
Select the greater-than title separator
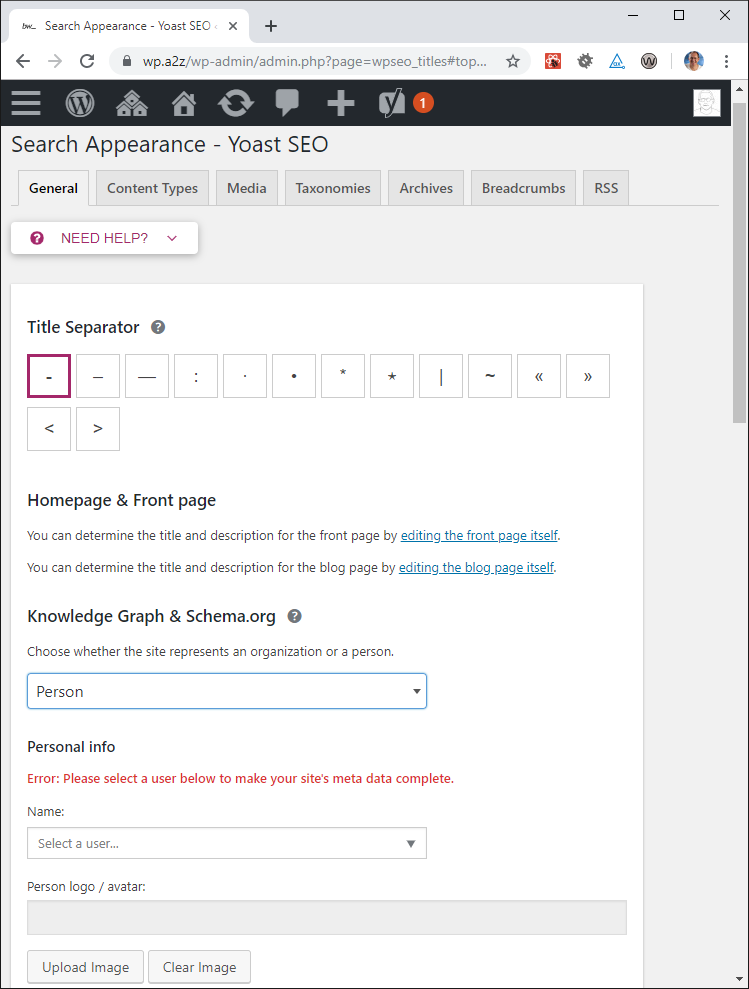coord(98,429)
